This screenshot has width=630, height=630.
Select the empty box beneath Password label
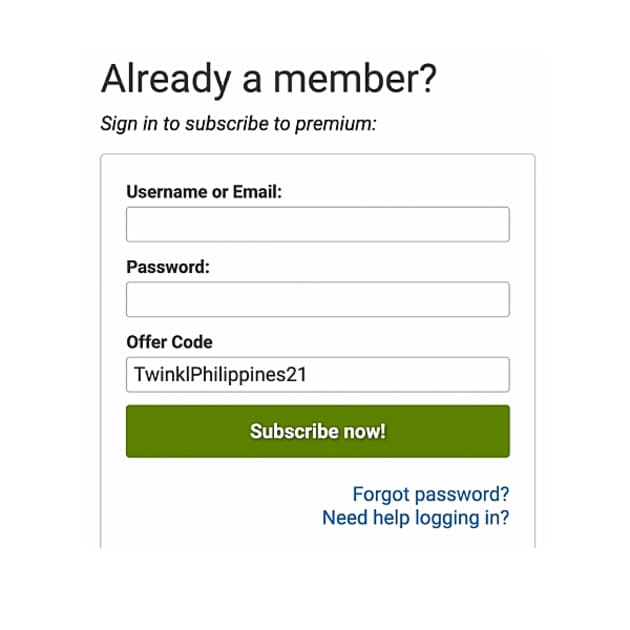pyautogui.click(x=317, y=299)
